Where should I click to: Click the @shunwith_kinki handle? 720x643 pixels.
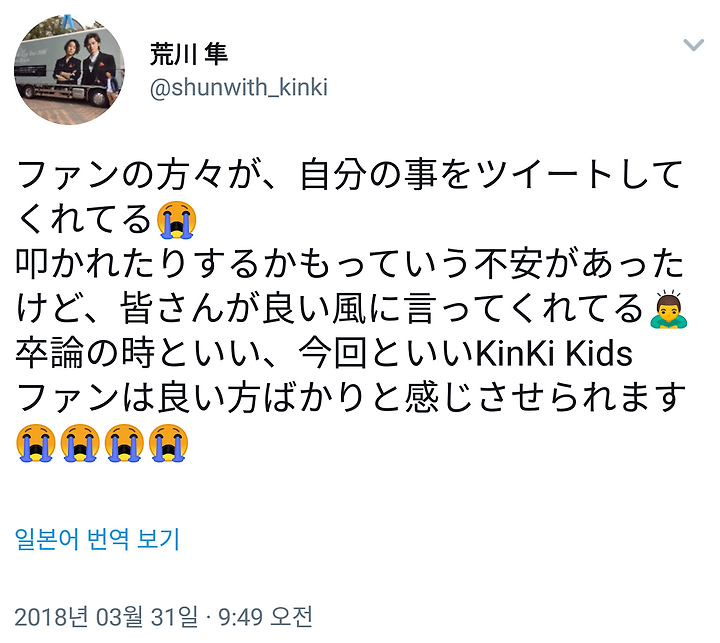238,87
